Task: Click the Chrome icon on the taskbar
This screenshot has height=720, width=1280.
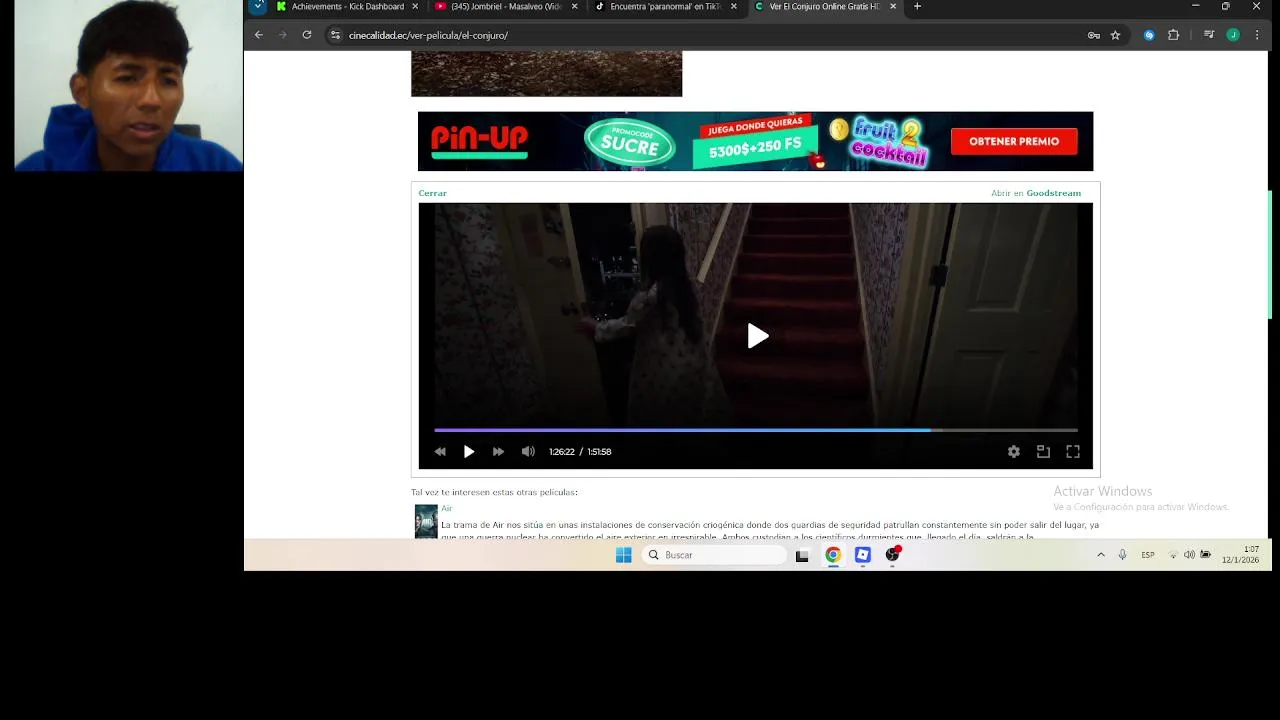Action: tap(833, 555)
